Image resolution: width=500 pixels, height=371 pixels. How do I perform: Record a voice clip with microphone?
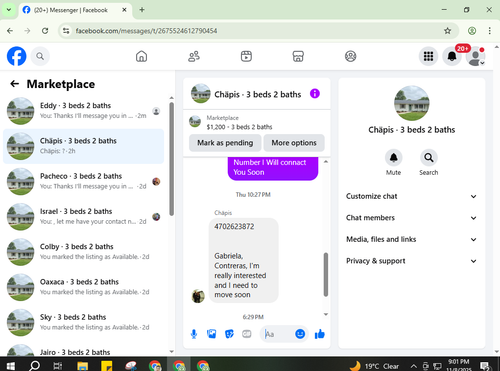pyautogui.click(x=194, y=334)
